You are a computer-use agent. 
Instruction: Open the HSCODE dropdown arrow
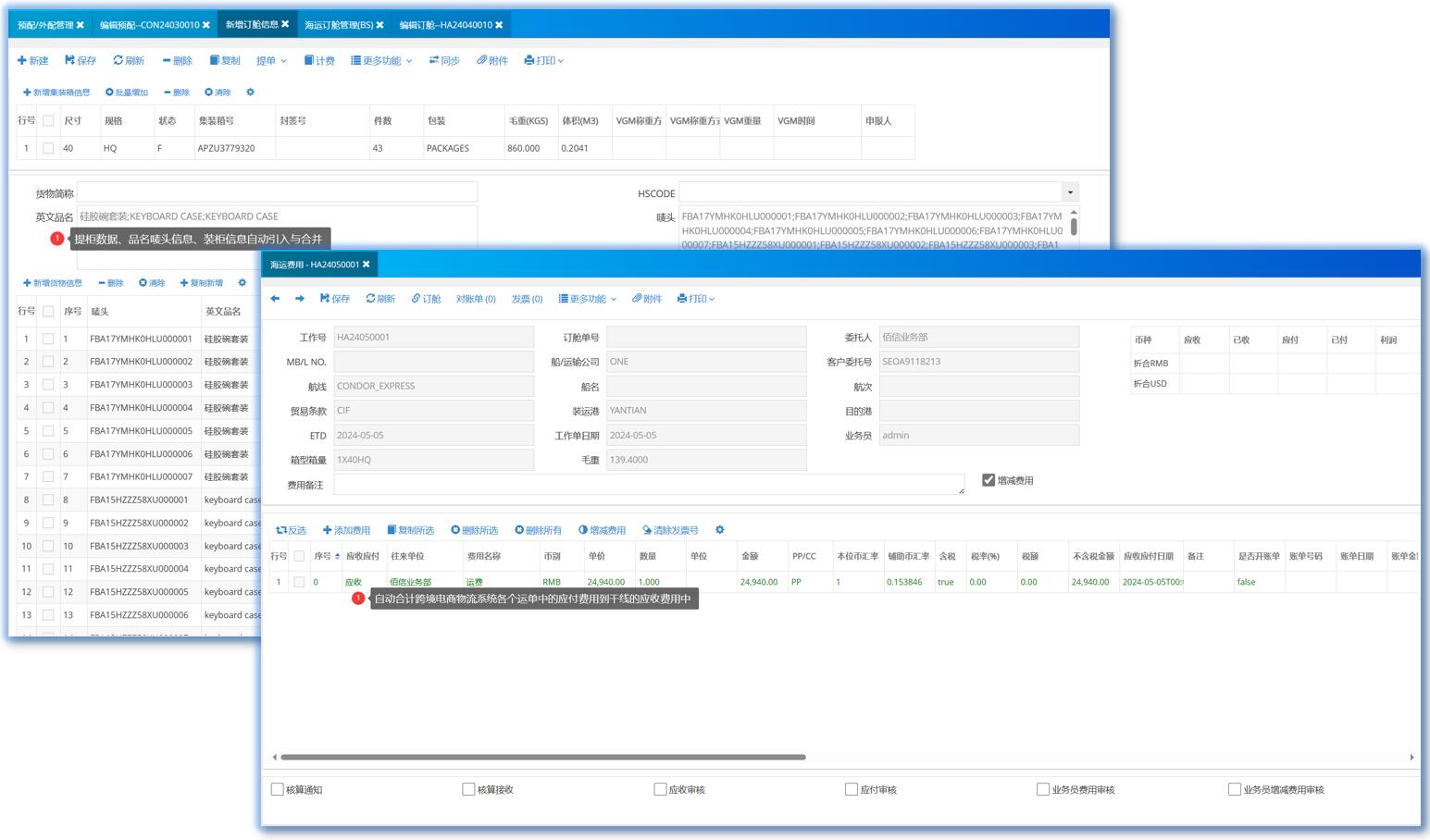(x=1070, y=192)
